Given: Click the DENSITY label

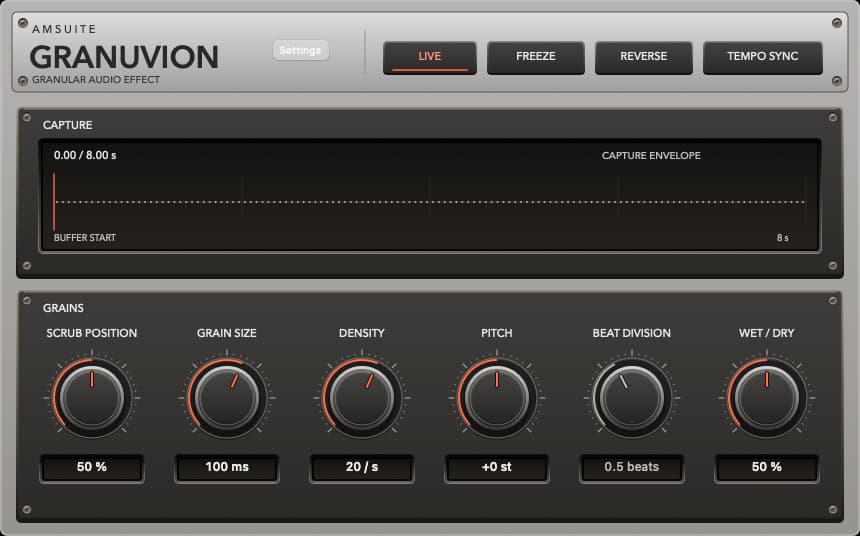Looking at the screenshot, I should 362,333.
